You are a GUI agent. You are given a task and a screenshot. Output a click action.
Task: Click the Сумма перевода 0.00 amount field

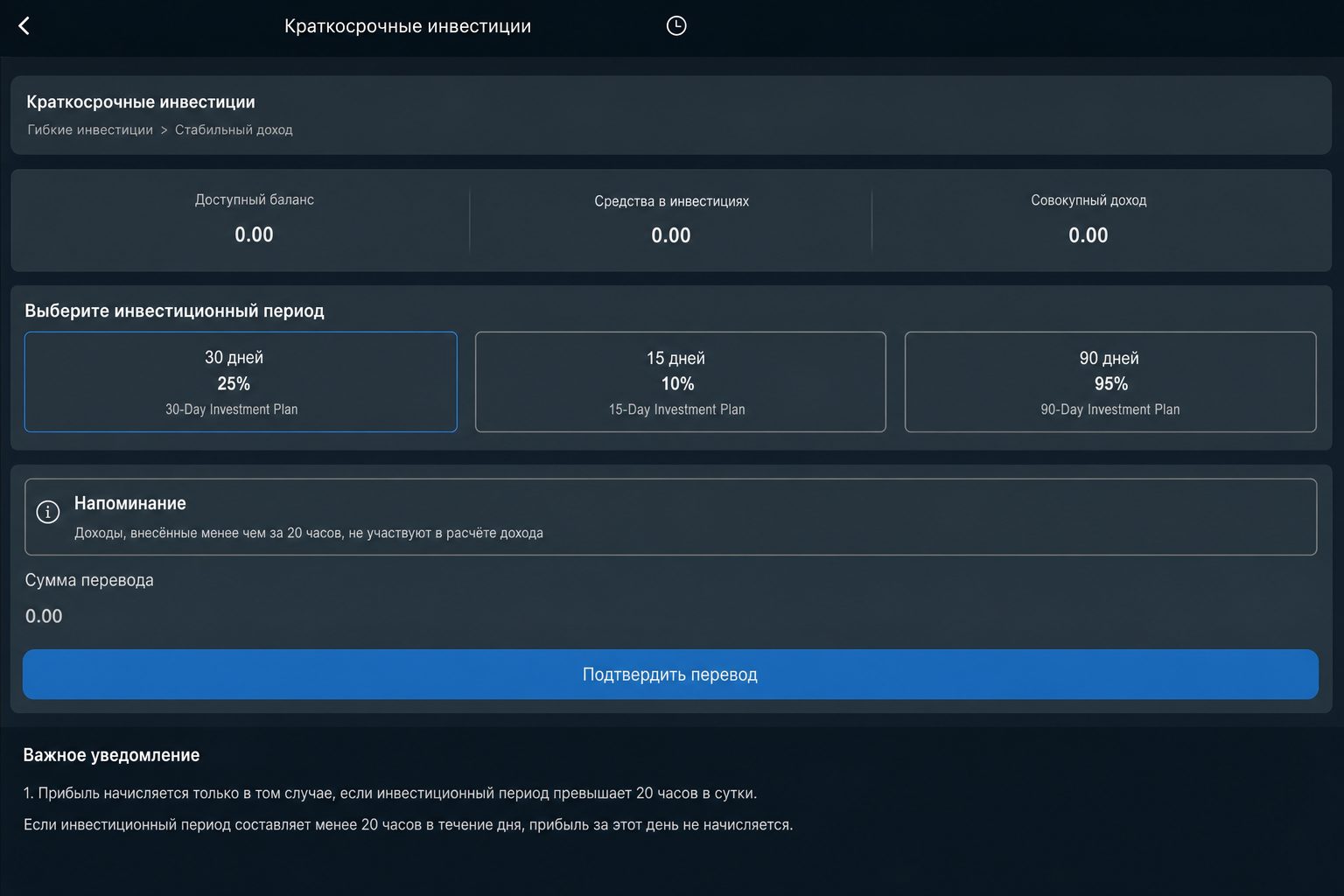pyautogui.click(x=44, y=616)
